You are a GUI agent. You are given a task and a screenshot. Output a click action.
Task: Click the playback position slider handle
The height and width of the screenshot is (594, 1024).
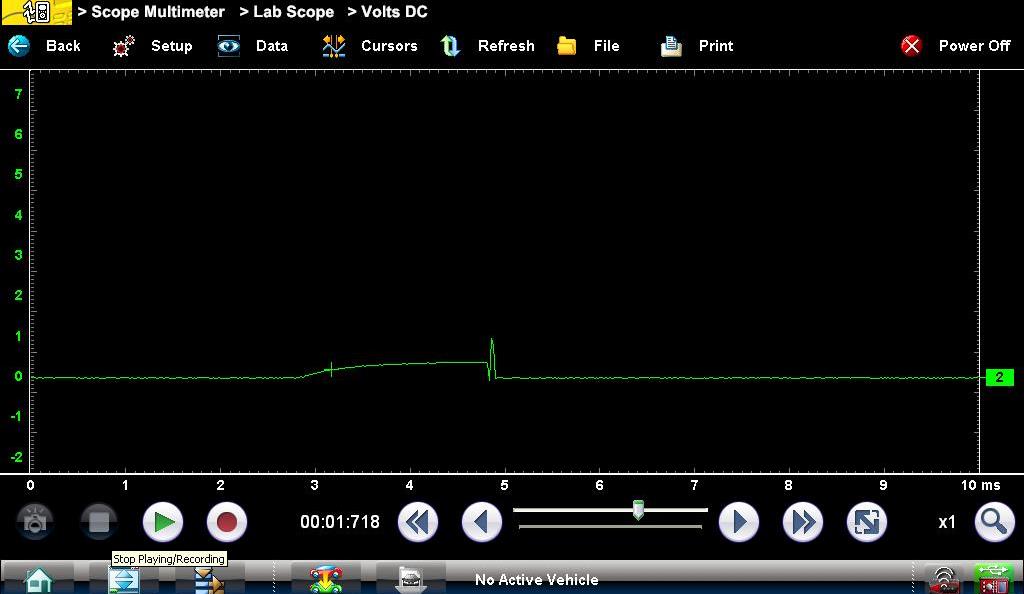pos(638,511)
